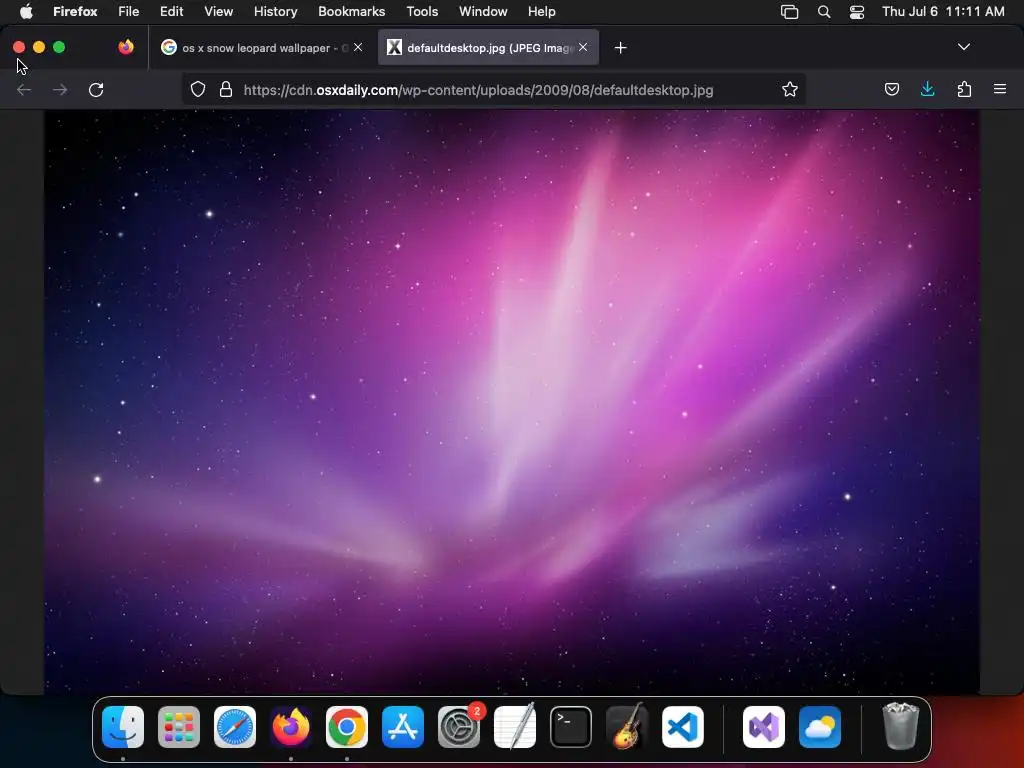Open Control Center in the menu bar
The width and height of the screenshot is (1024, 768).
click(857, 12)
